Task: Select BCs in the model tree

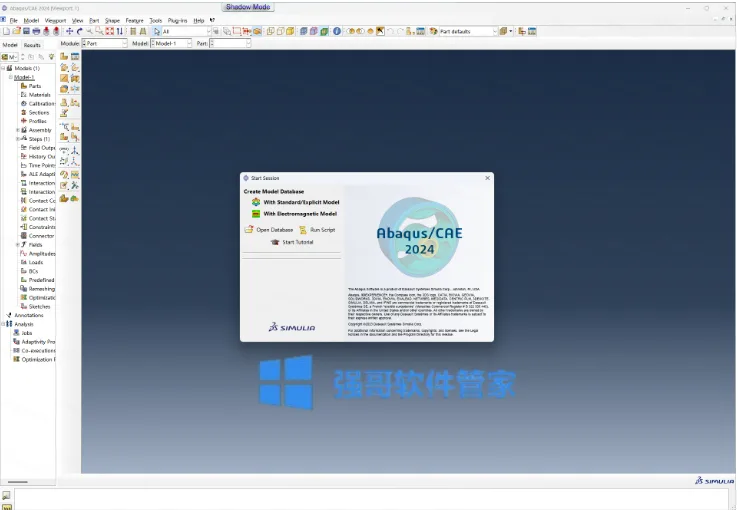Action: point(33,271)
